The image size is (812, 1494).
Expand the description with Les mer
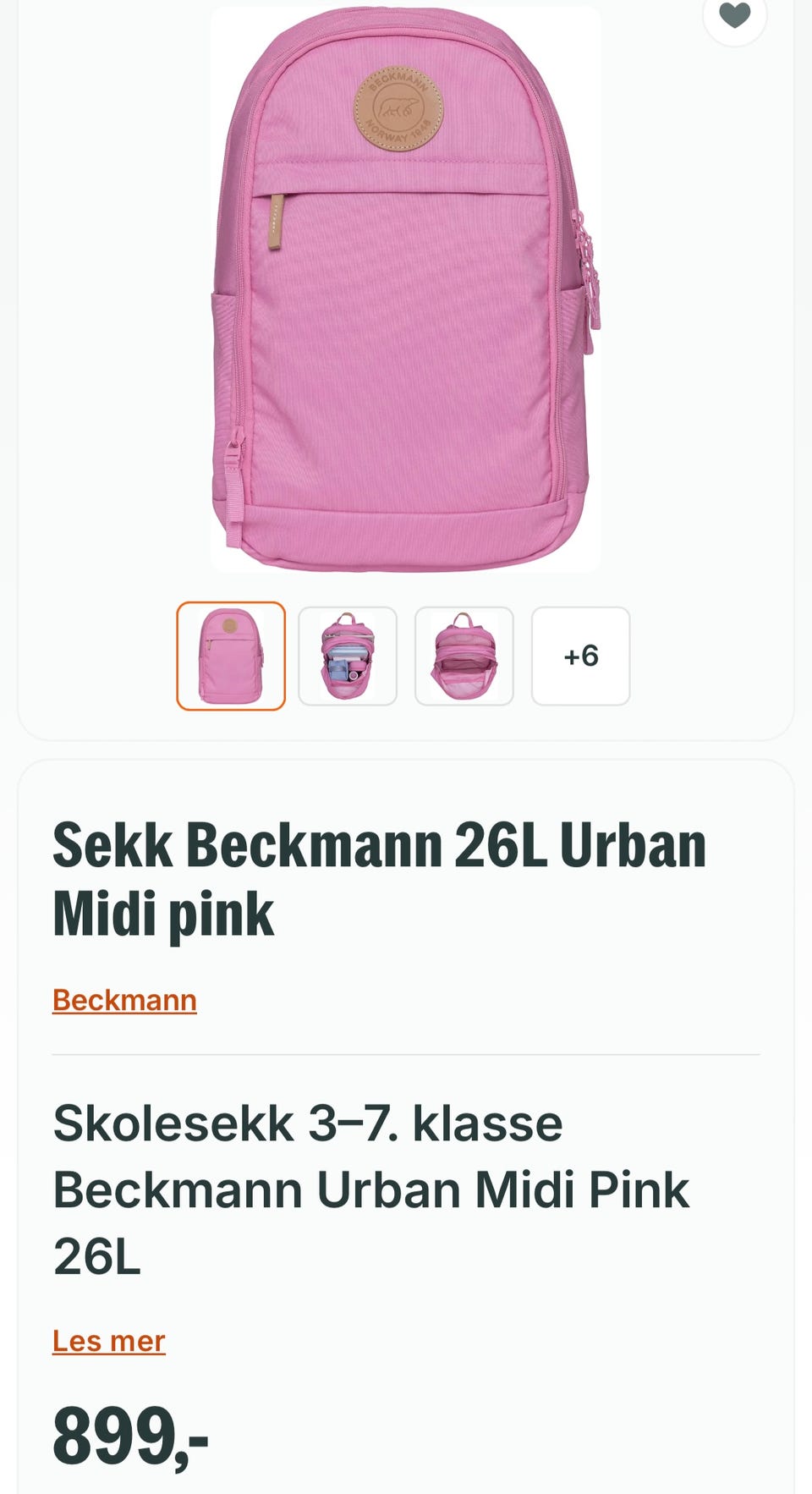pos(109,1341)
